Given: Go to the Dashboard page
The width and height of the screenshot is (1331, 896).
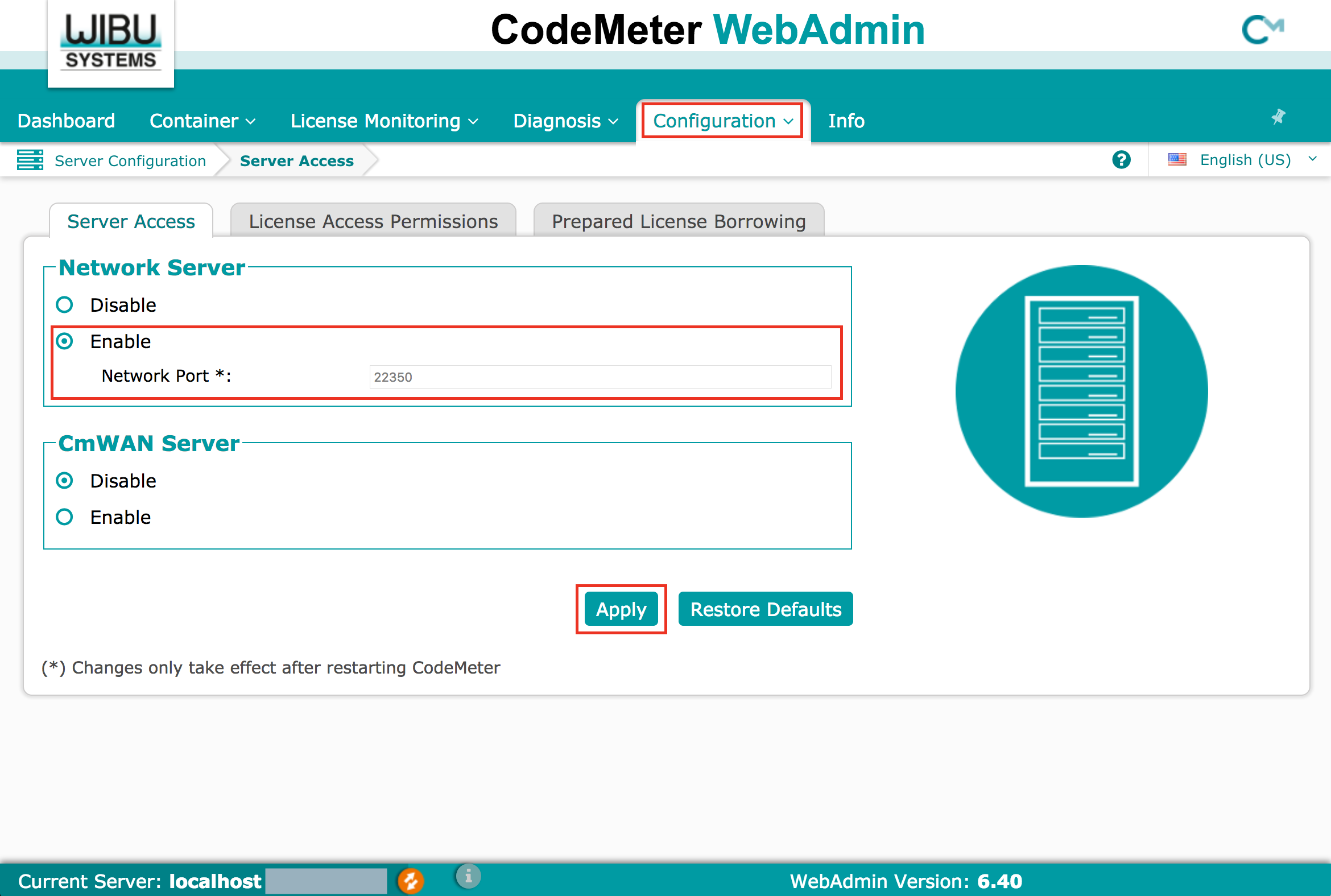Looking at the screenshot, I should click(66, 121).
